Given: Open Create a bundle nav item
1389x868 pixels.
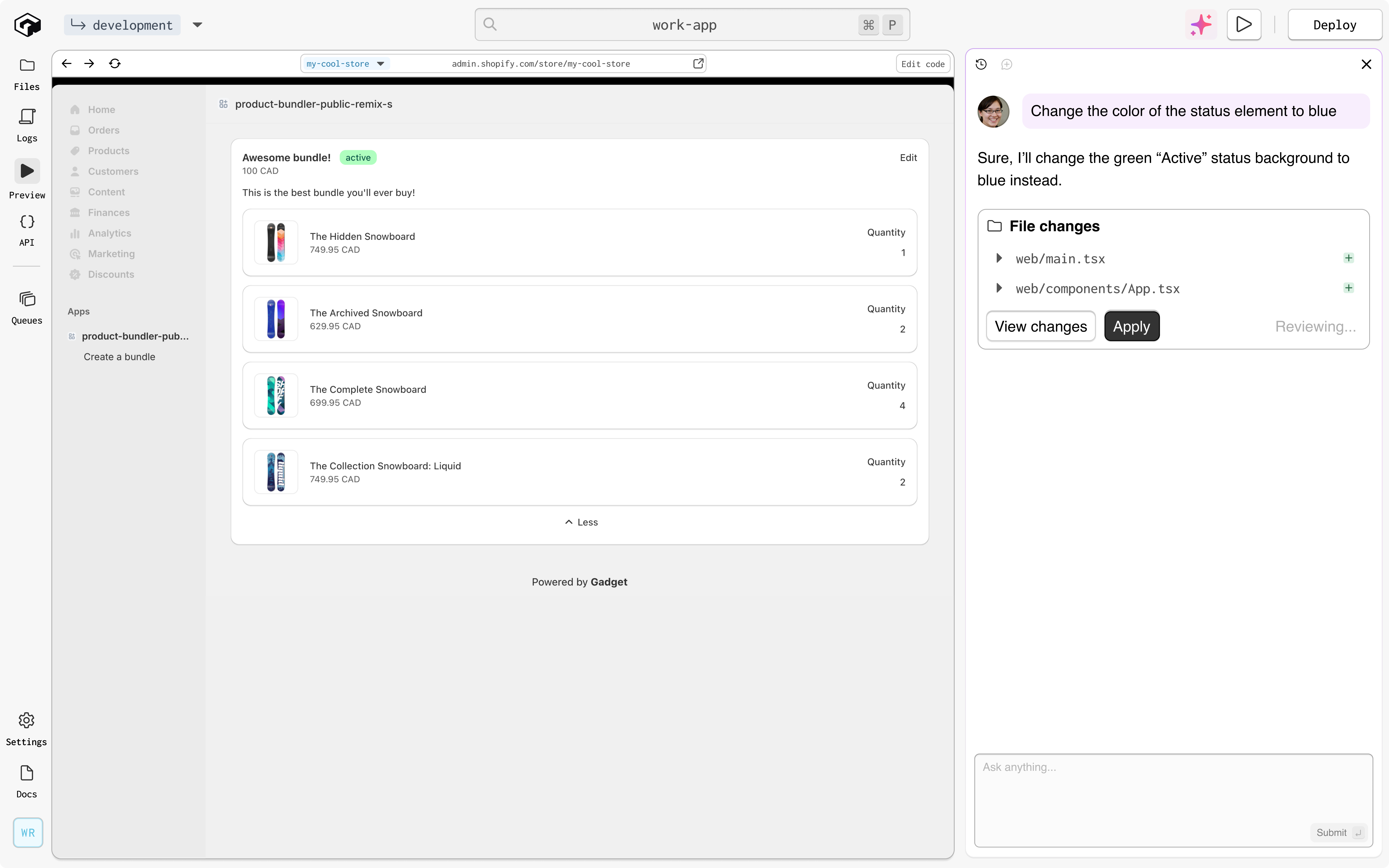Looking at the screenshot, I should pyautogui.click(x=119, y=357).
